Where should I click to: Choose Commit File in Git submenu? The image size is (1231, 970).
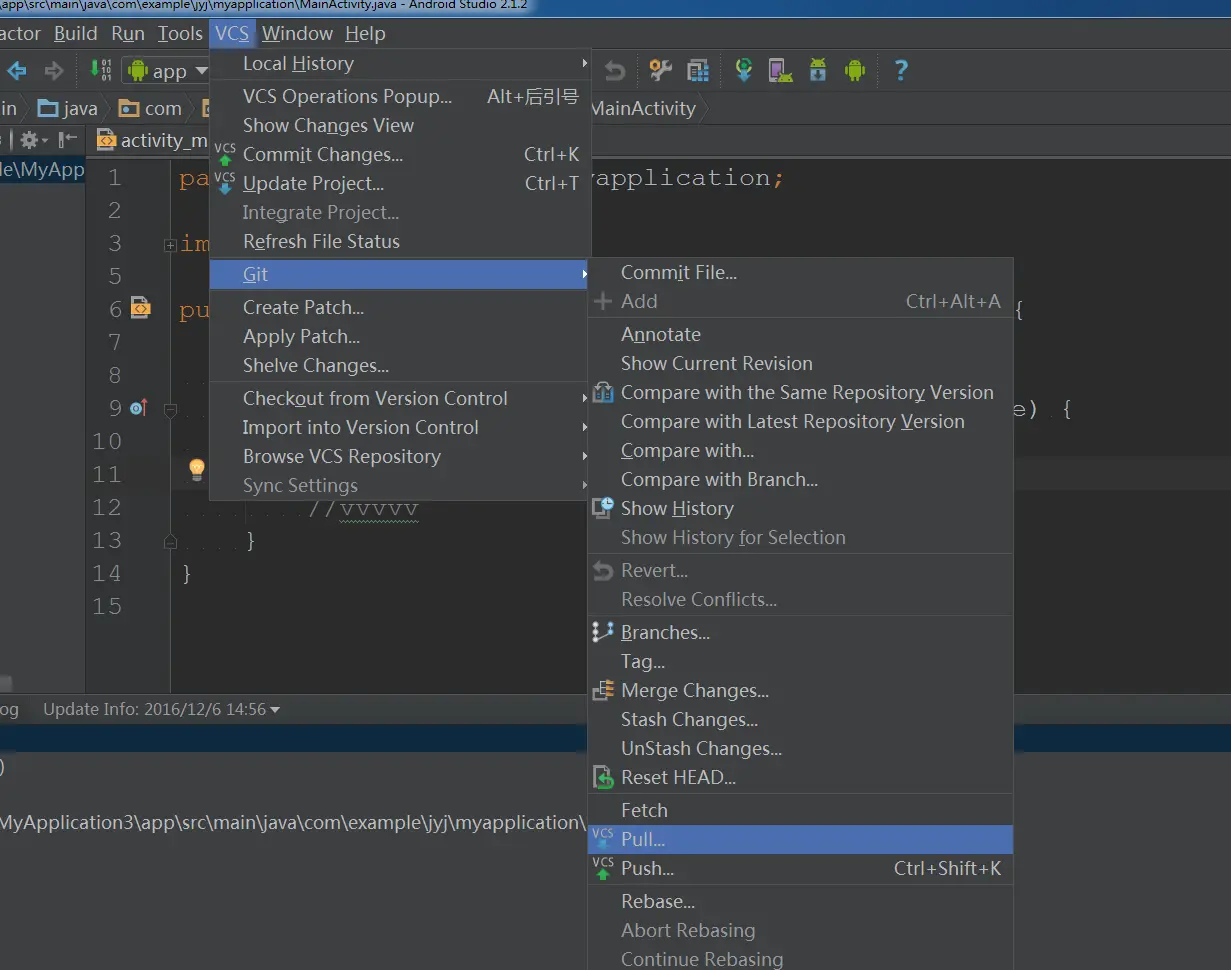800,272
